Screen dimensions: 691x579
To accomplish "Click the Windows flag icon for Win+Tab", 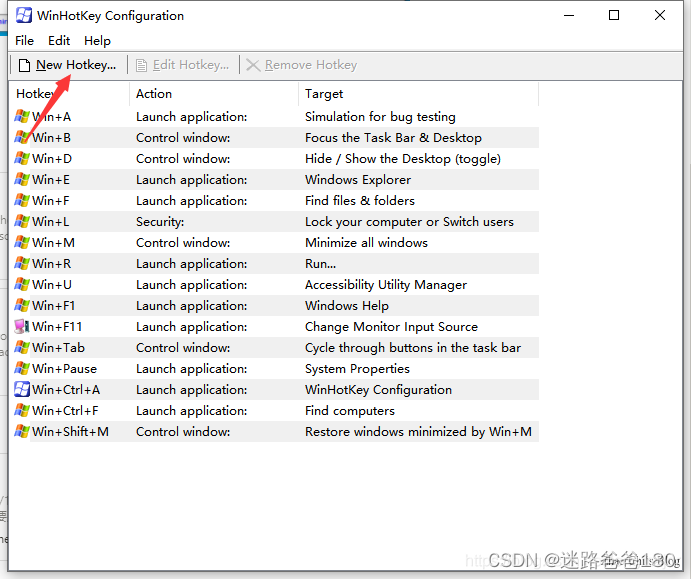I will click(x=22, y=348).
